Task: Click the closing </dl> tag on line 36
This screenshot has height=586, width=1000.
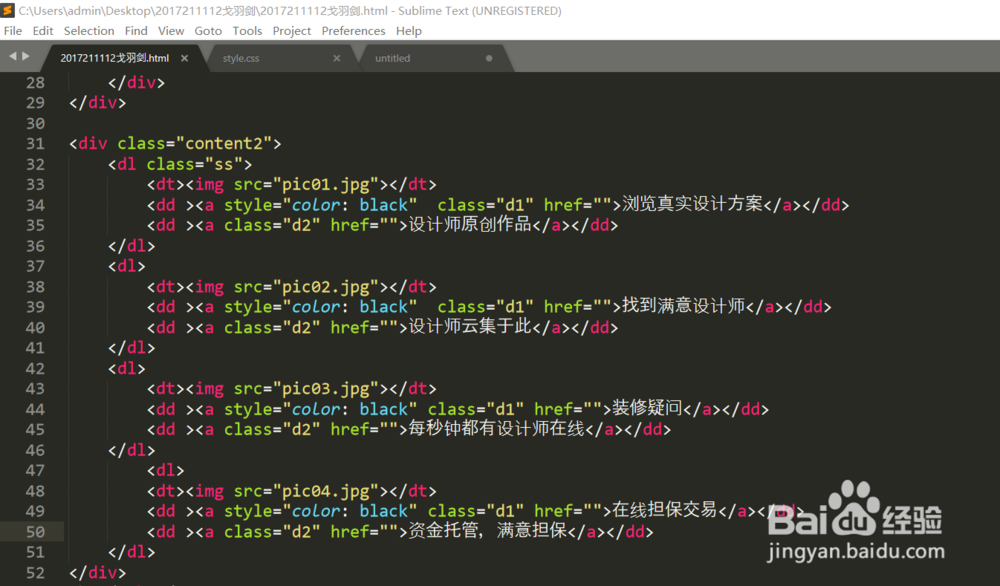Action: (x=131, y=245)
